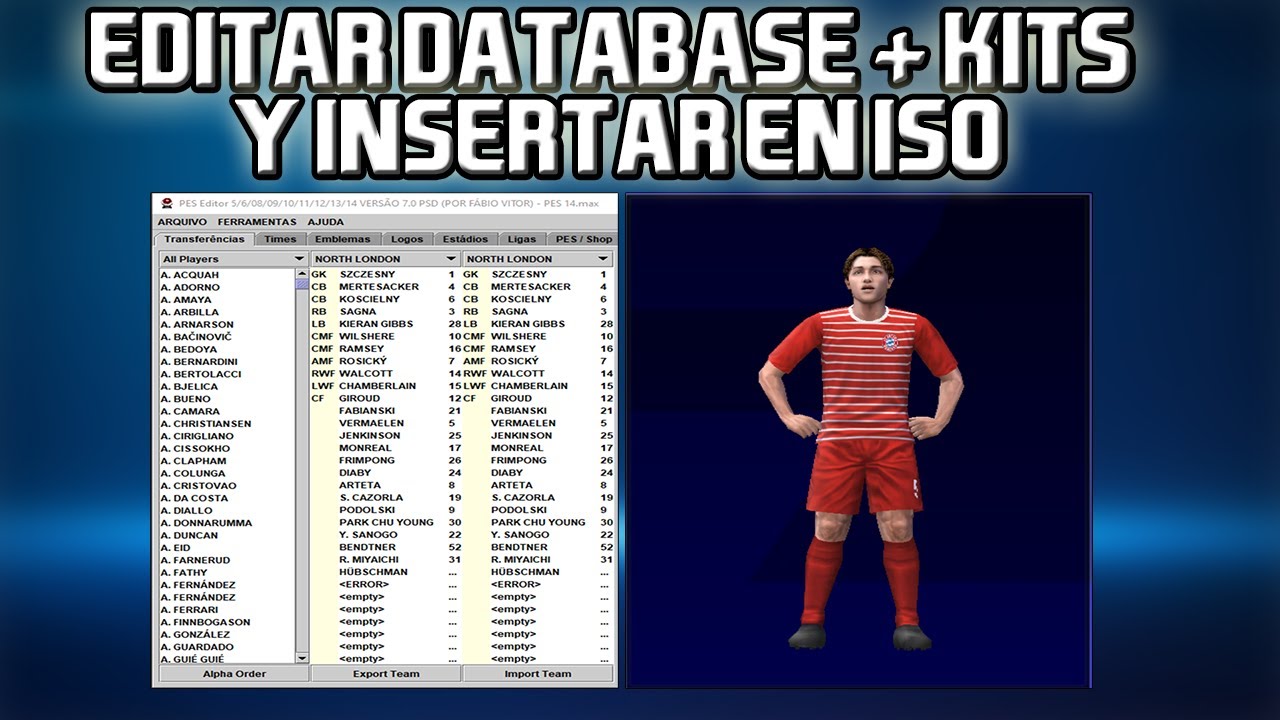Image resolution: width=1280 pixels, height=720 pixels.
Task: Switch to the Transferências tab
Action: 204,239
